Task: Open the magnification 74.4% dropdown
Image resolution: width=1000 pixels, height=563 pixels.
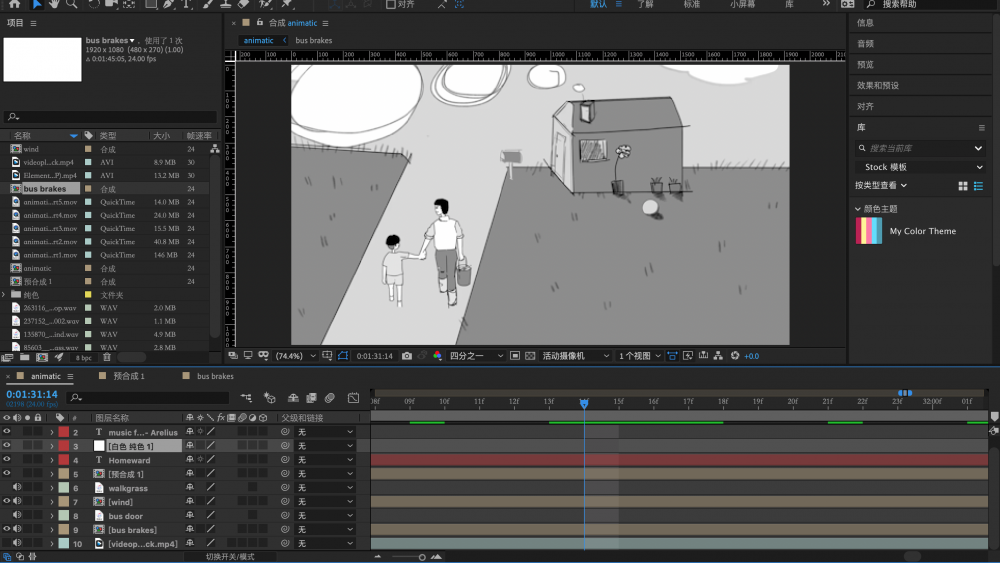Action: [295, 356]
